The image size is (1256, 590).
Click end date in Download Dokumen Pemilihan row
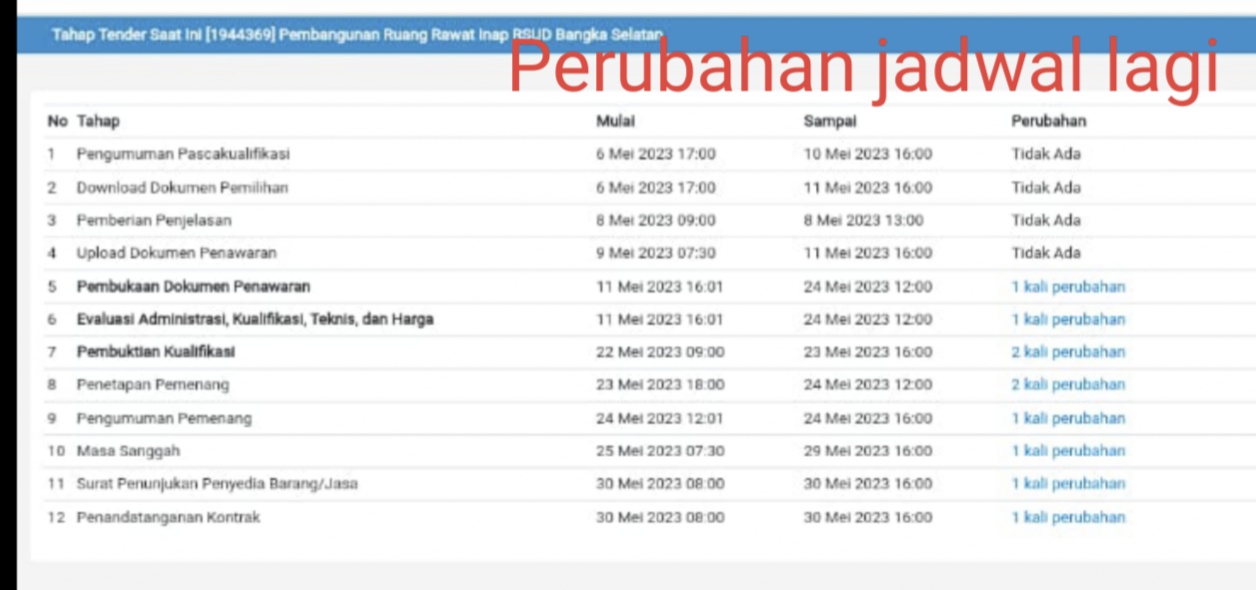(x=868, y=188)
